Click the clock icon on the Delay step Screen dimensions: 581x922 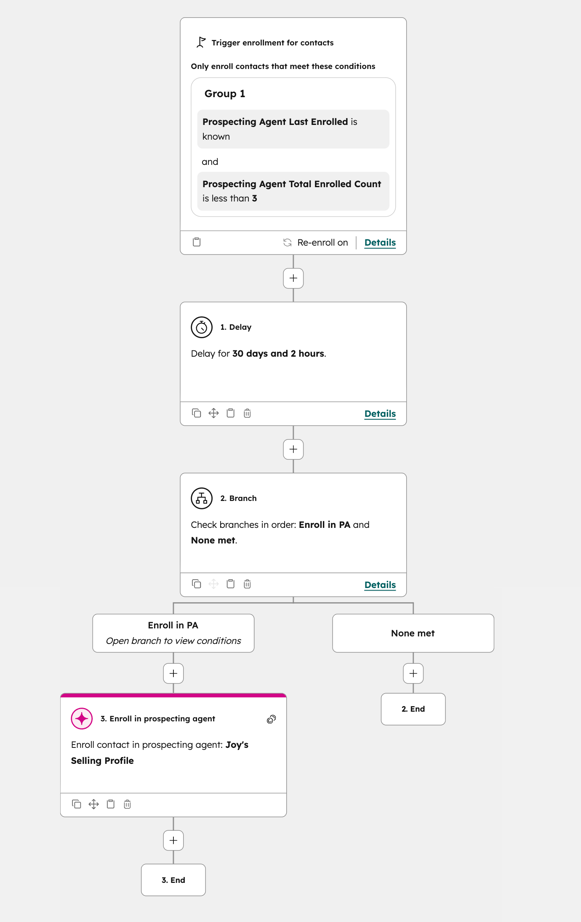pos(201,327)
